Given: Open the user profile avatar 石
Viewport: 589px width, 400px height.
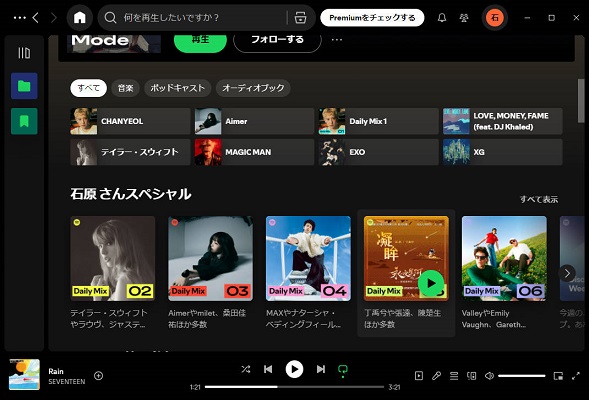Looking at the screenshot, I should tap(495, 18).
